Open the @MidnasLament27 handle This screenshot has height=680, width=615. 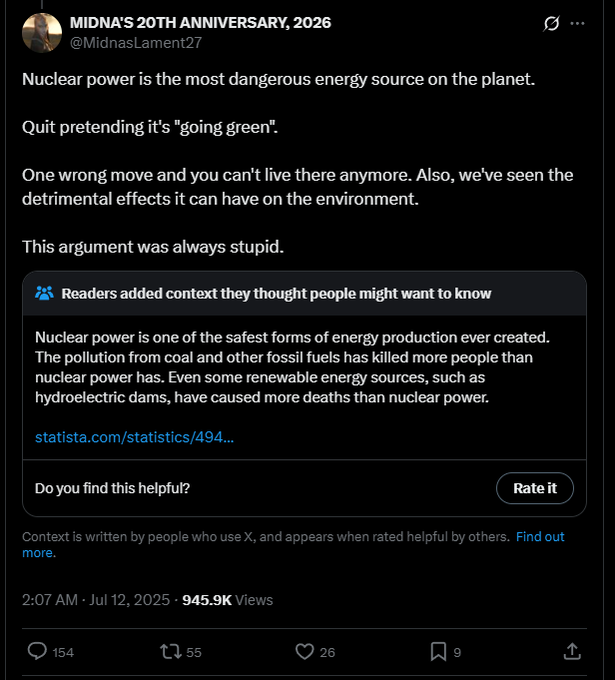135,41
